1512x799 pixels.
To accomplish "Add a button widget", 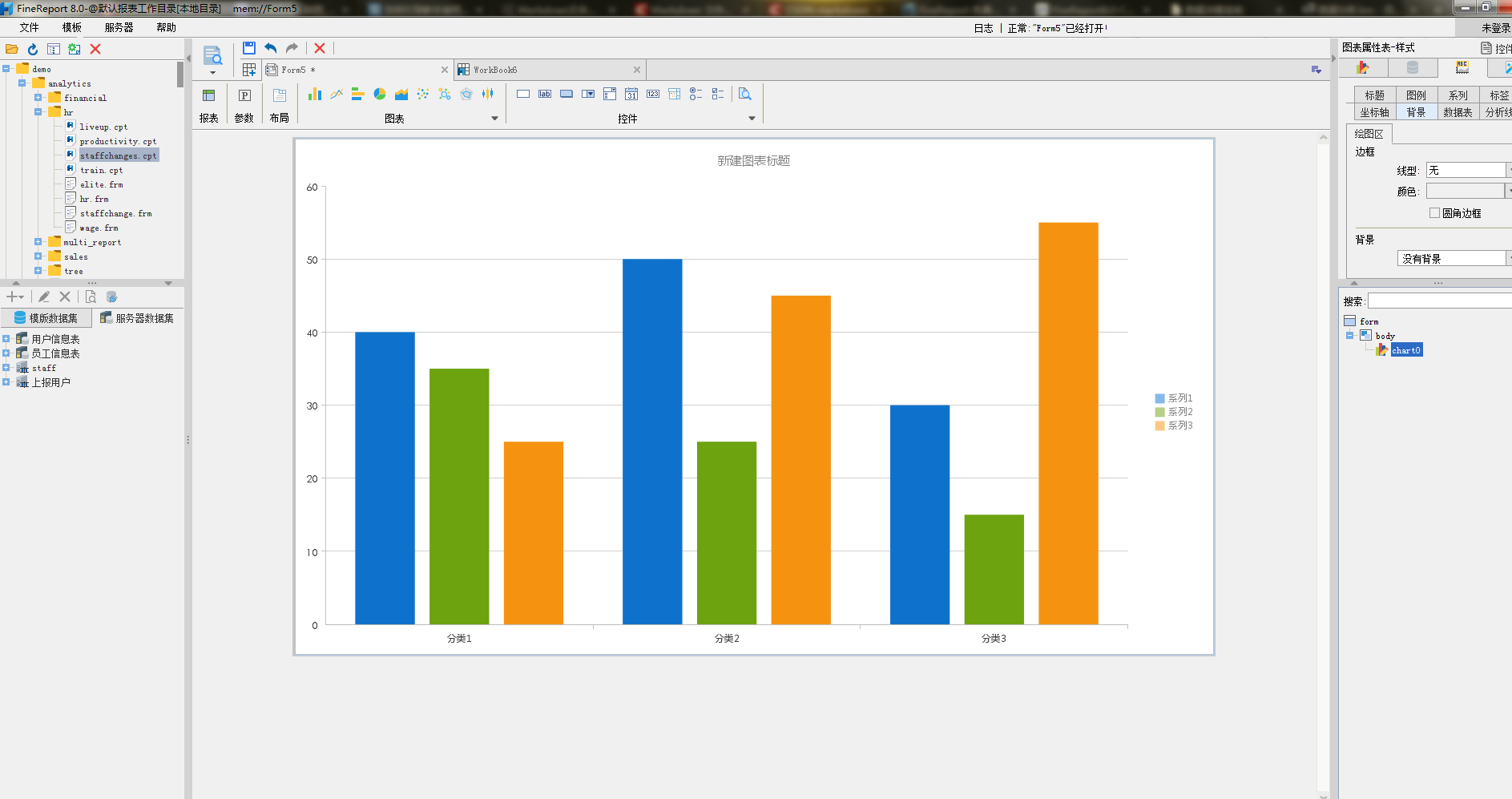I will tap(566, 95).
